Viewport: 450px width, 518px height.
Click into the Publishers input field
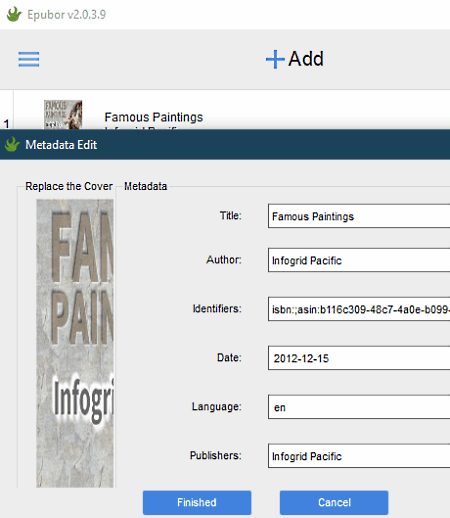point(359,456)
